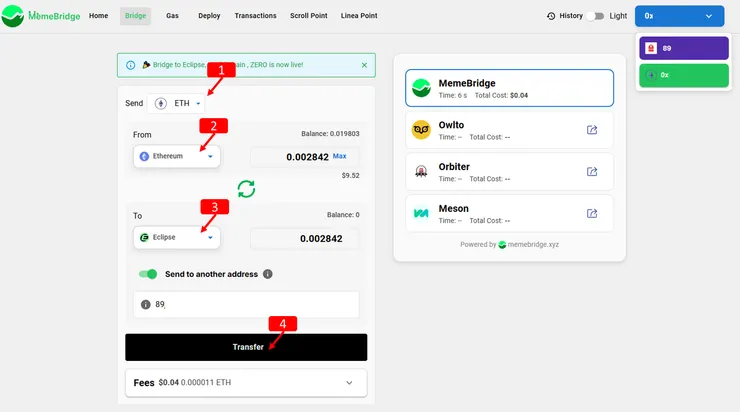Toggle the Light theme switch
Viewport: 740px width, 412px height.
point(596,16)
